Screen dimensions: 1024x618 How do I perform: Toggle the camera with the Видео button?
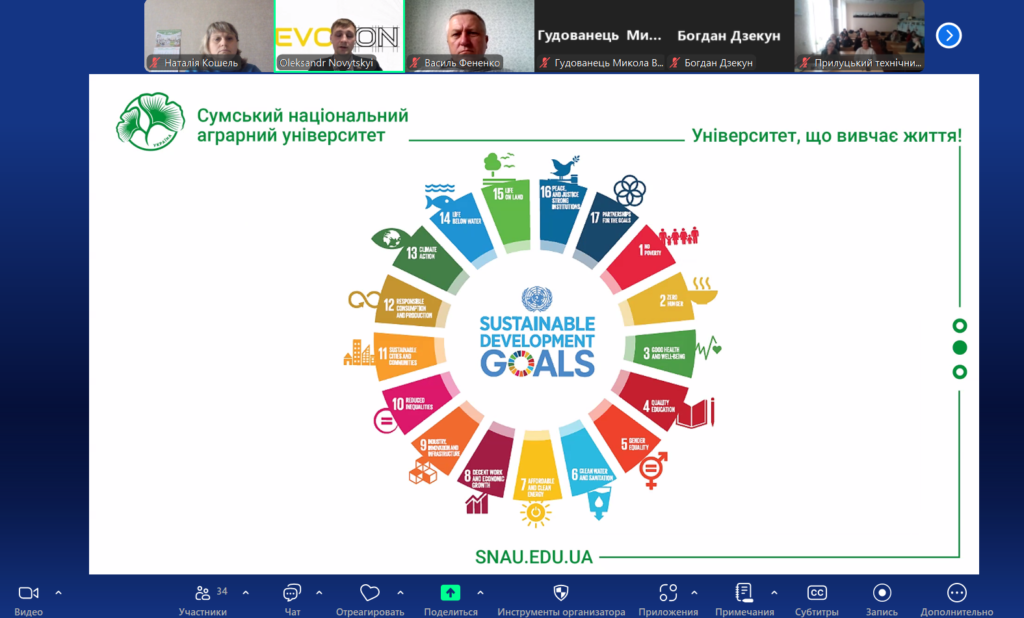click(28, 593)
